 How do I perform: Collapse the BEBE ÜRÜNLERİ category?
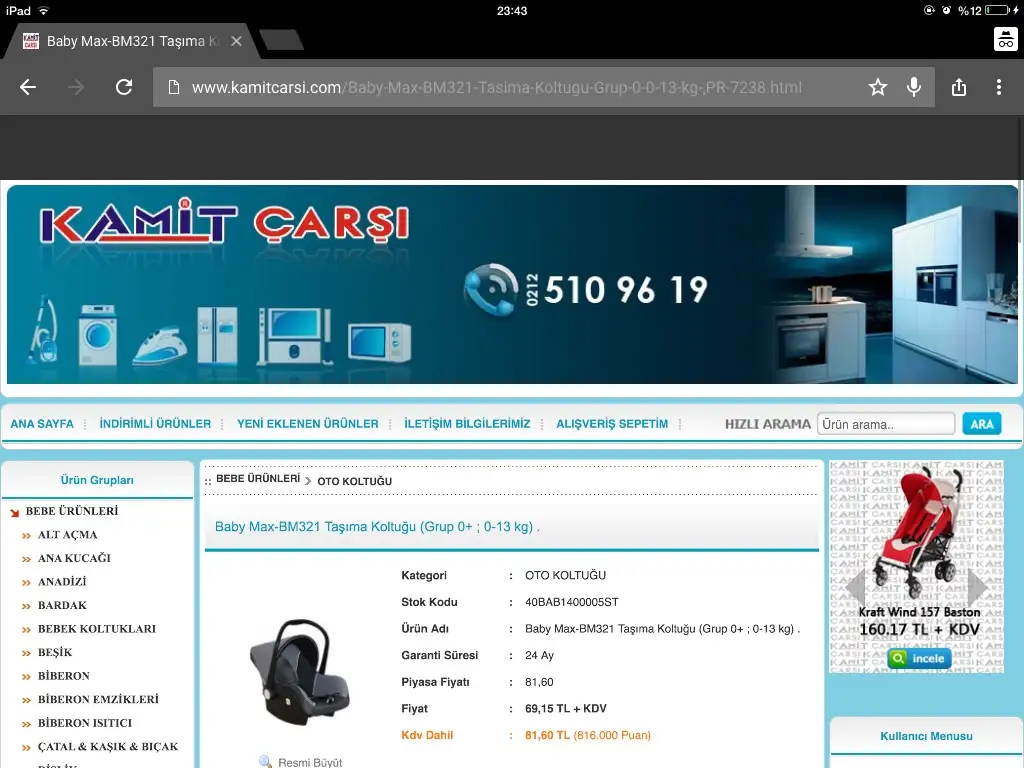tap(72, 511)
